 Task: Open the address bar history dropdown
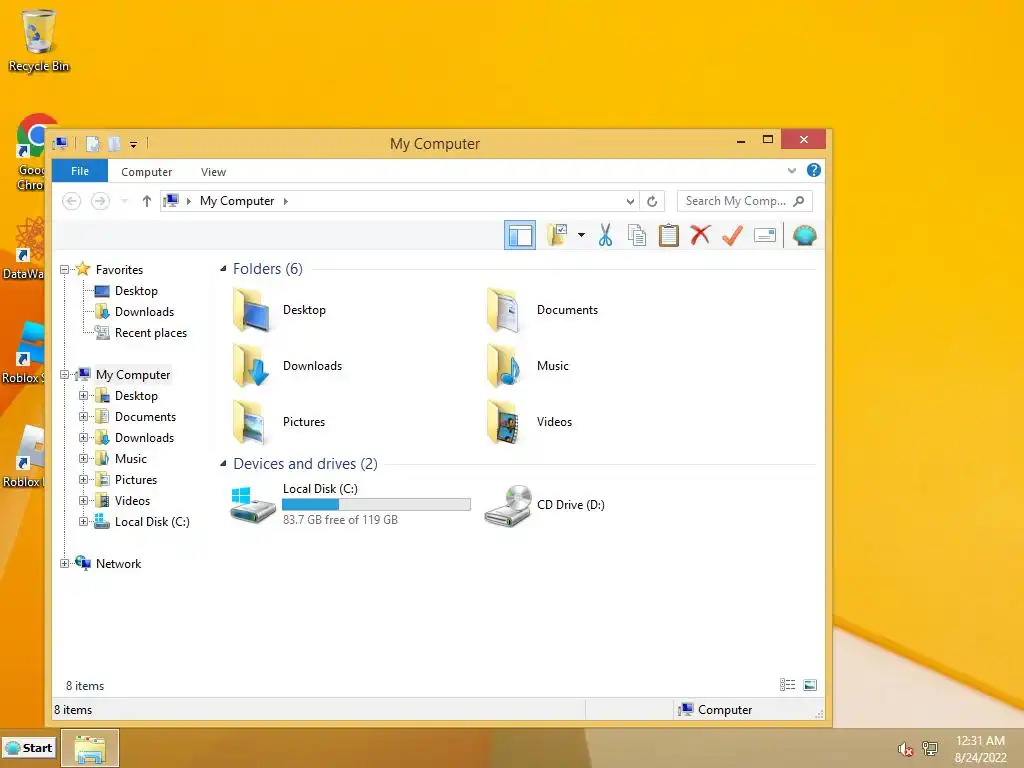coord(630,201)
